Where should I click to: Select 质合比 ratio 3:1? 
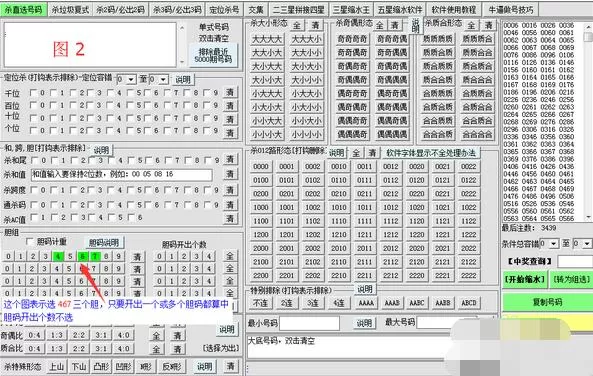click(x=101, y=348)
